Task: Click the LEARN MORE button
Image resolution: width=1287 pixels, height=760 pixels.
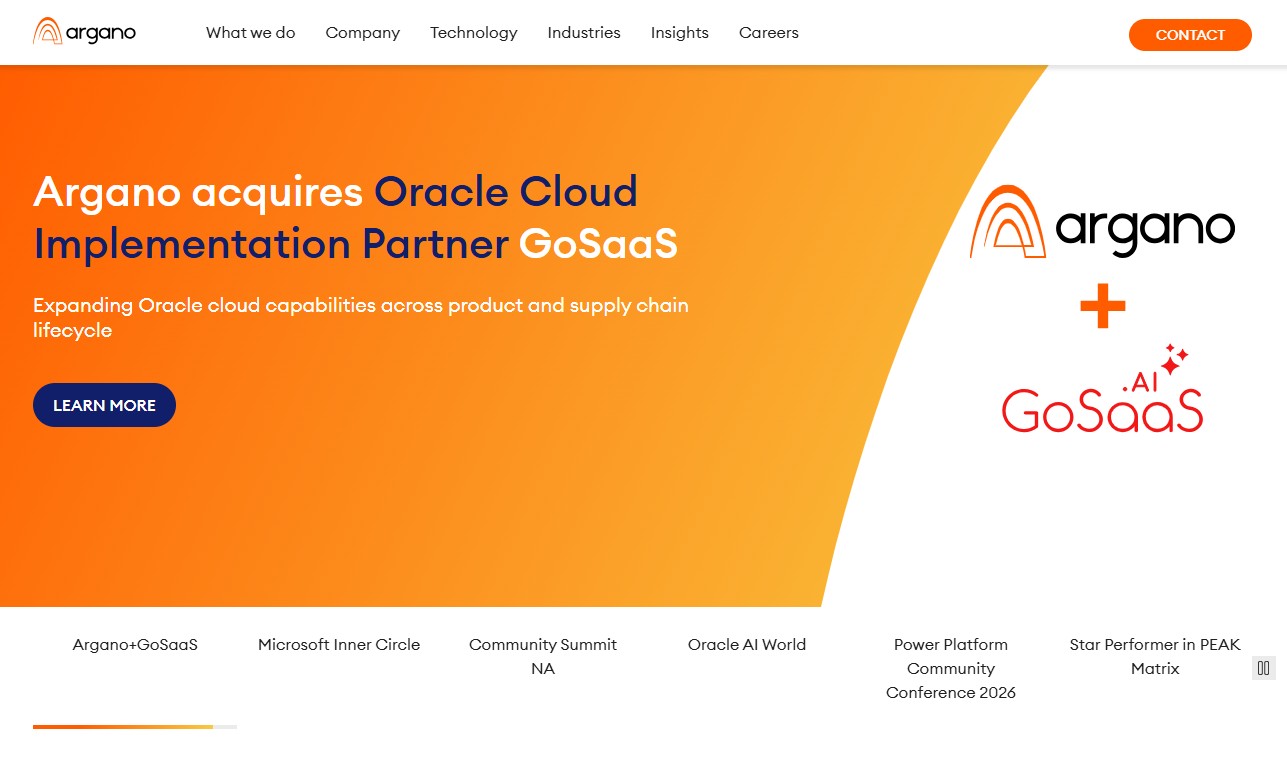Action: (104, 405)
